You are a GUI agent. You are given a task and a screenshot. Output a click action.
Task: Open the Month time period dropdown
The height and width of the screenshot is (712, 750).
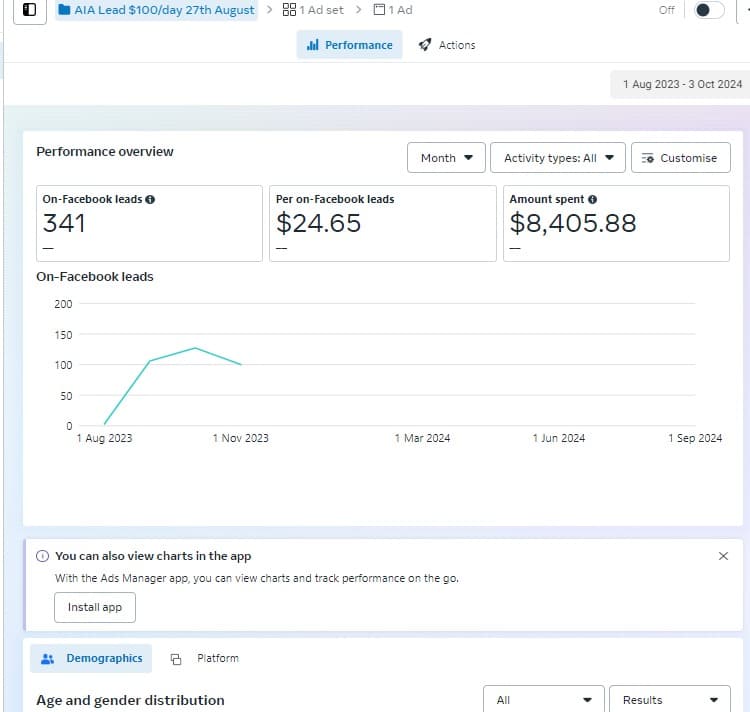point(446,158)
